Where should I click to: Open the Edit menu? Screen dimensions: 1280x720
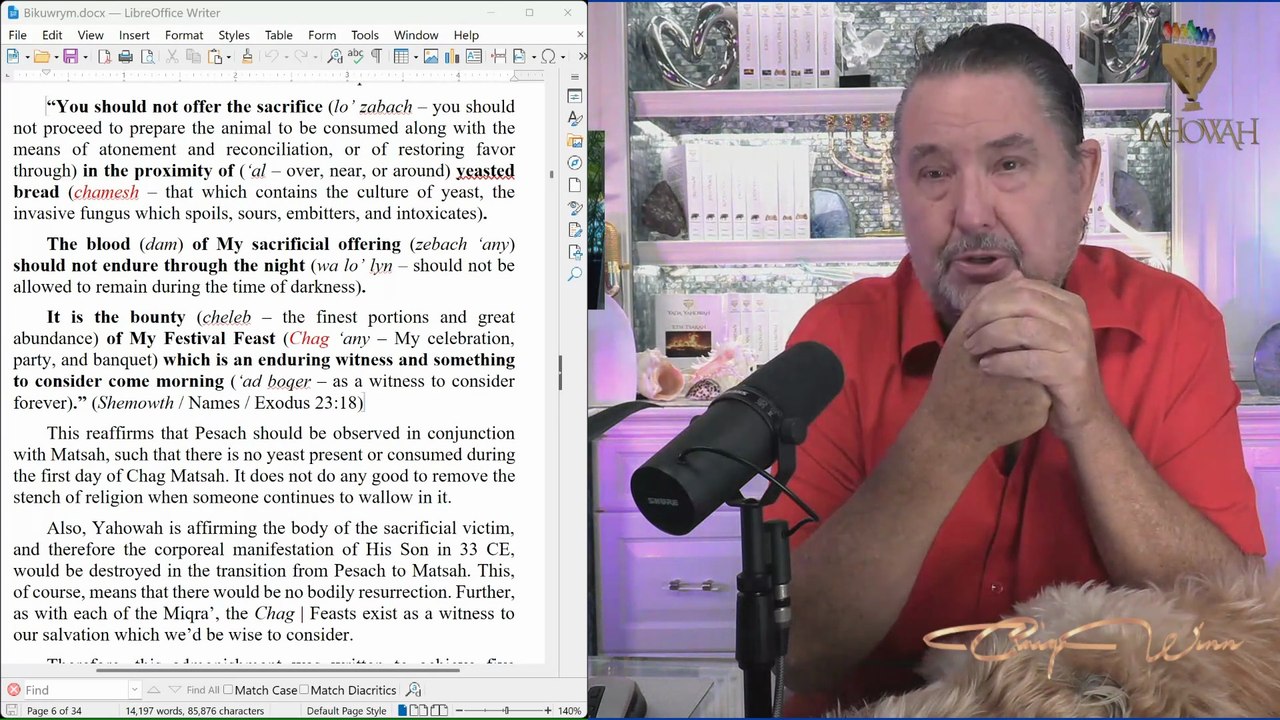tap(52, 35)
